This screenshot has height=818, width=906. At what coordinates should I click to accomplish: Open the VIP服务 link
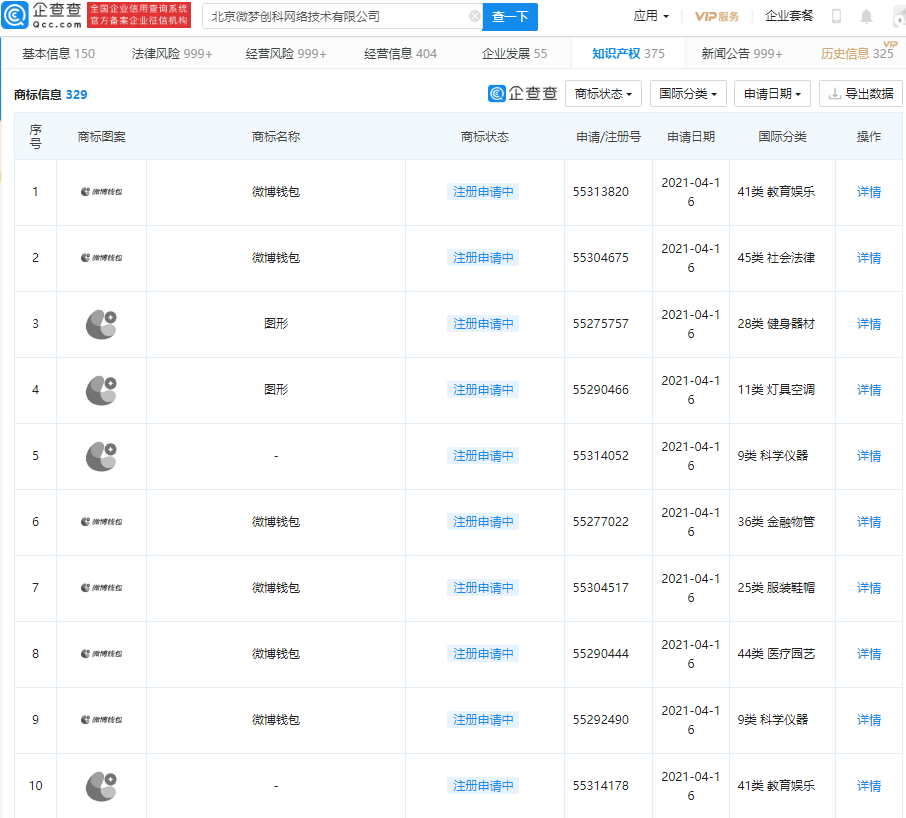point(716,16)
